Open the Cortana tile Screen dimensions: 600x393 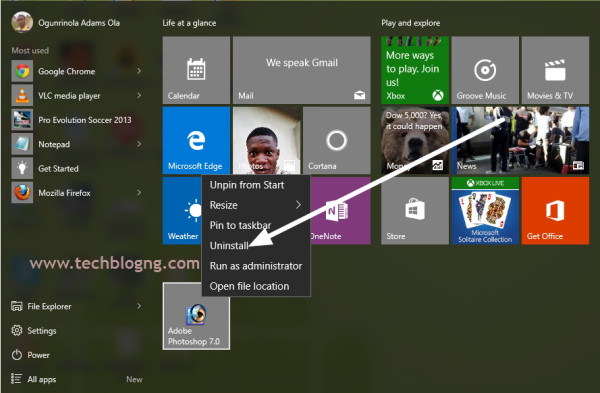(x=337, y=140)
